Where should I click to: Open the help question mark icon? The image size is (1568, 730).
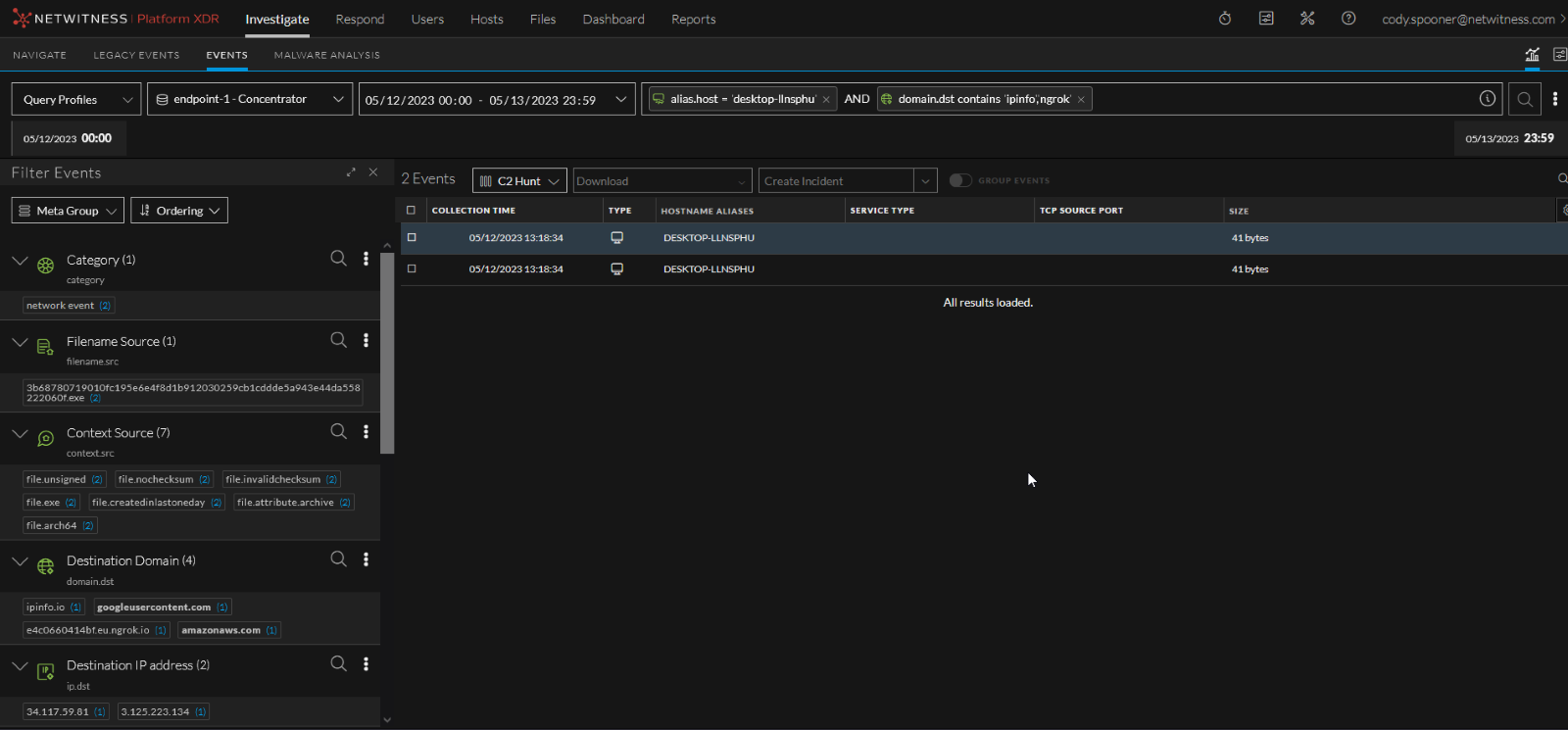(1348, 19)
